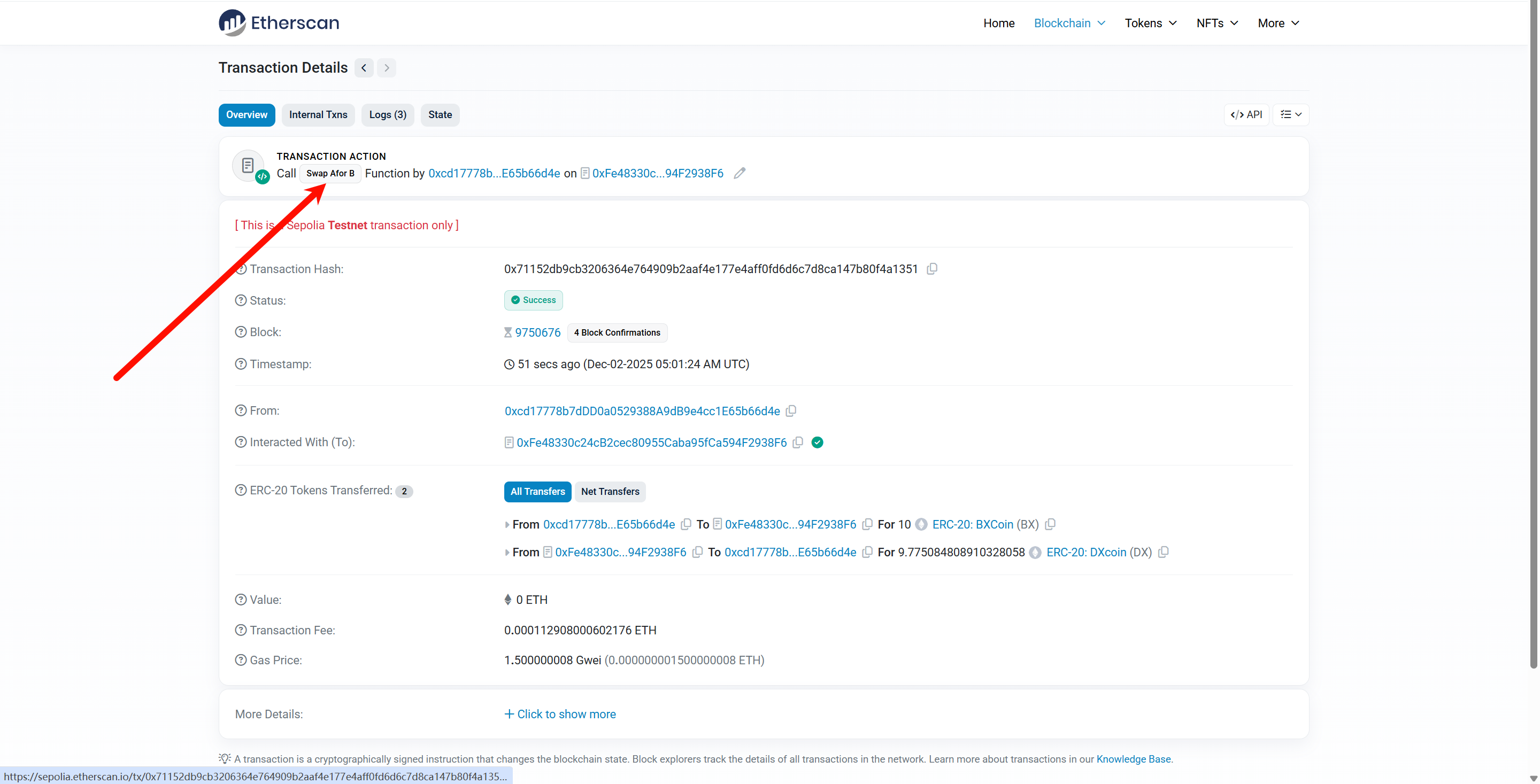Click the help icon beside Gas Price
Viewport: 1540px width, 784px height.
click(x=240, y=661)
